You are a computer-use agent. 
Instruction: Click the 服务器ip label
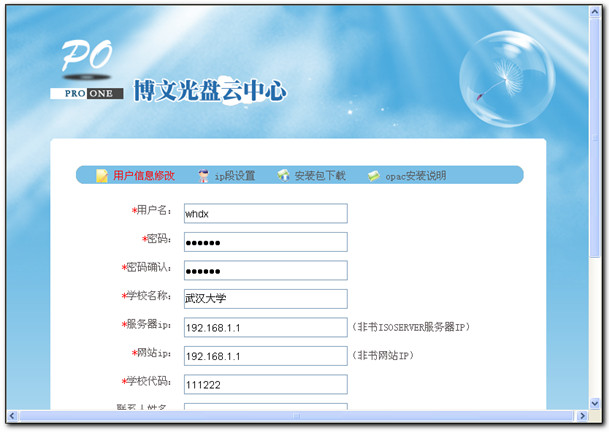click(146, 324)
